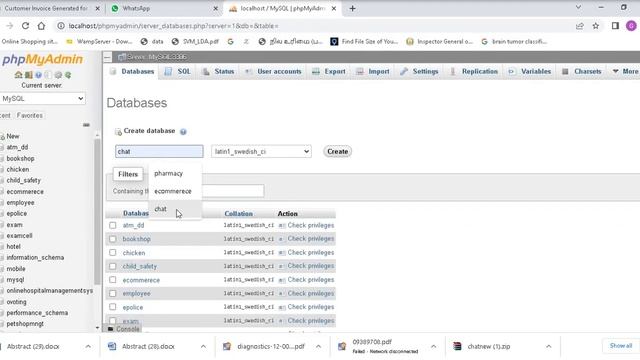Screen dimensions: 640x360
Task: Switch to the SQL tab
Action: click(178, 71)
